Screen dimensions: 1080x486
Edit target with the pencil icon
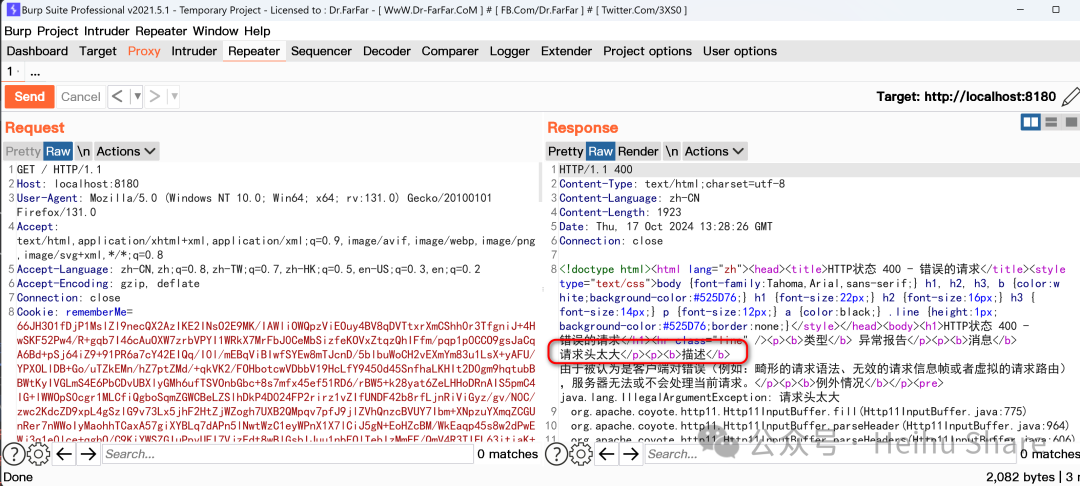1070,96
